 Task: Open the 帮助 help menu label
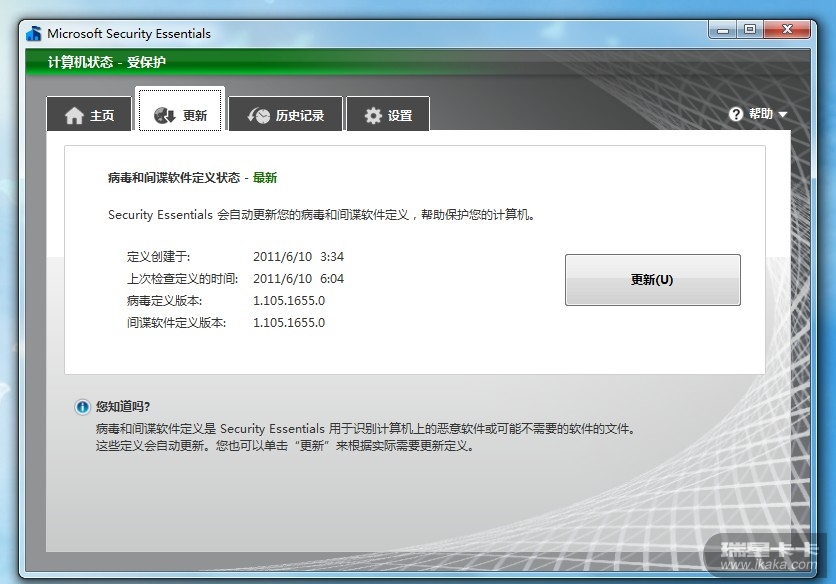tap(760, 114)
